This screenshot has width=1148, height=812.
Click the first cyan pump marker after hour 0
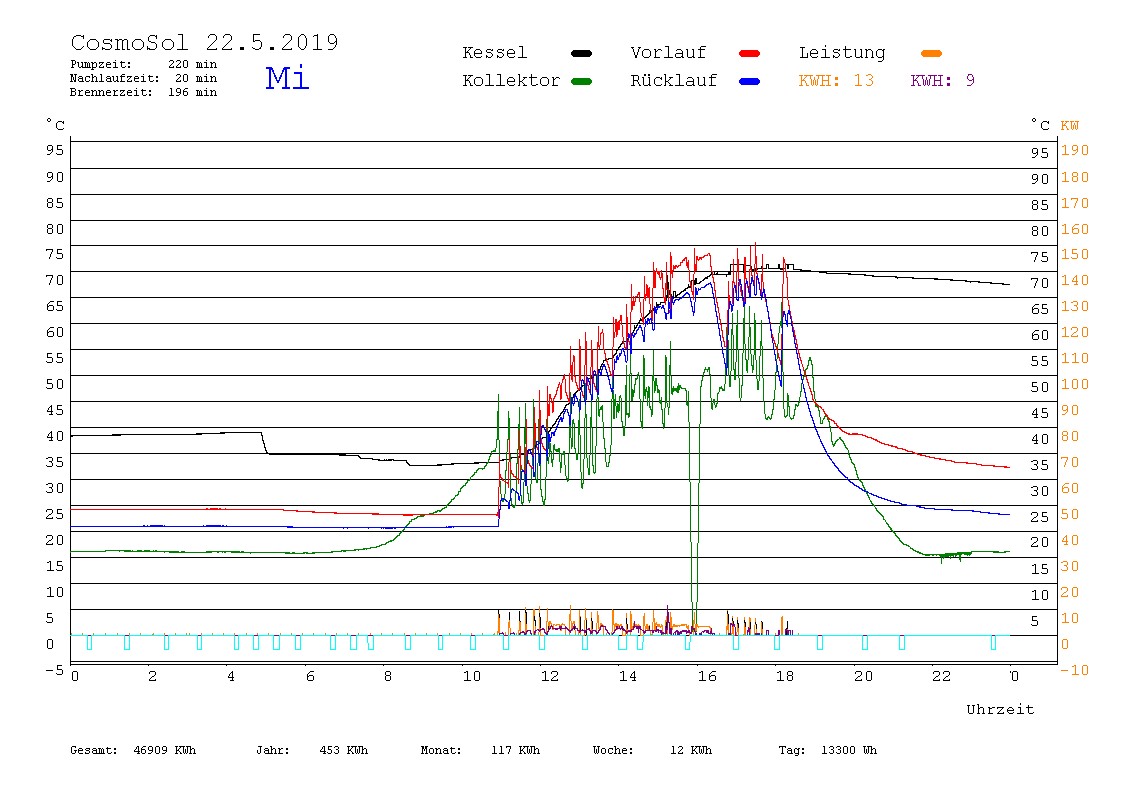[x=89, y=643]
